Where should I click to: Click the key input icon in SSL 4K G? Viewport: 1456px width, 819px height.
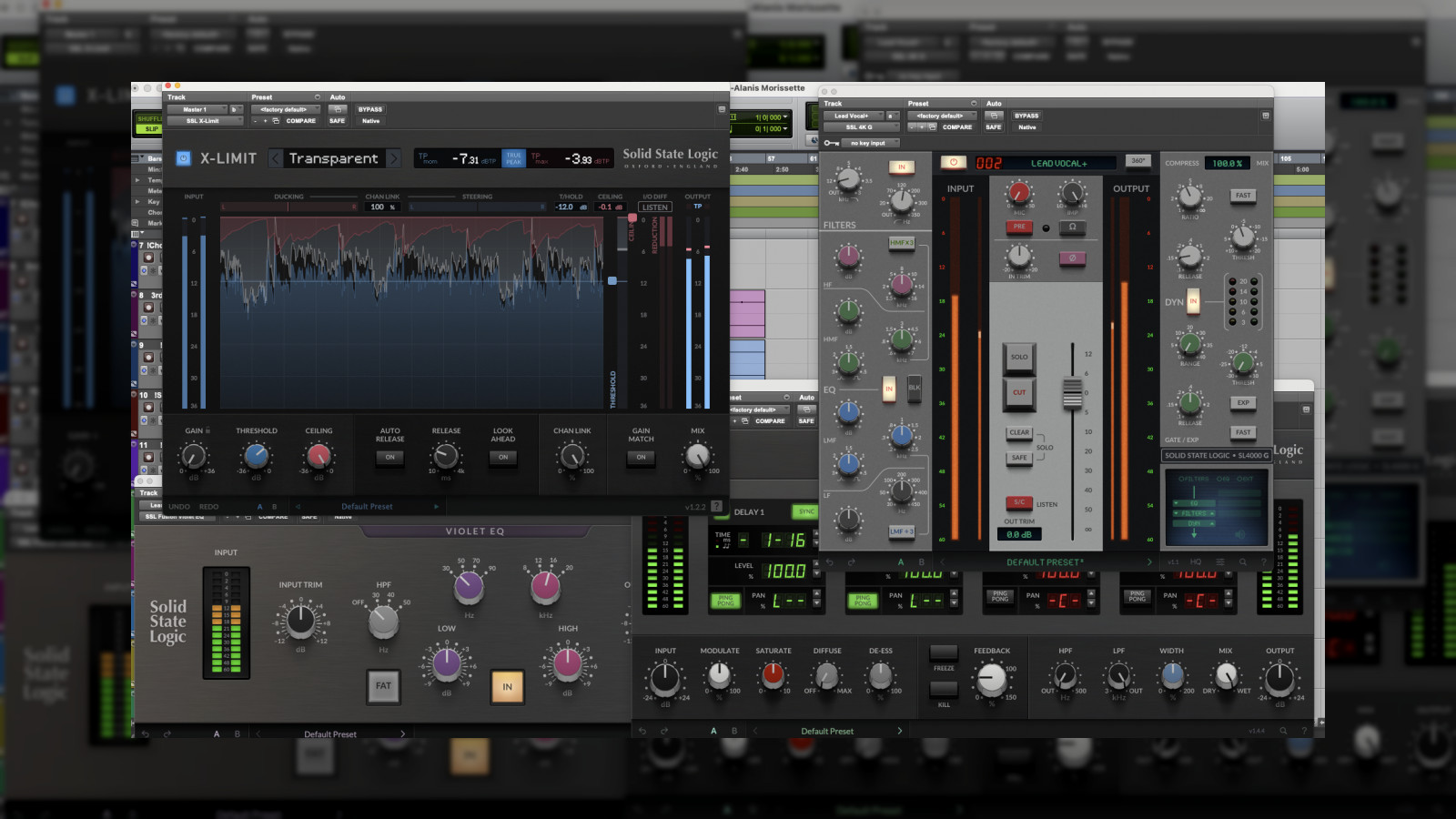point(831,143)
